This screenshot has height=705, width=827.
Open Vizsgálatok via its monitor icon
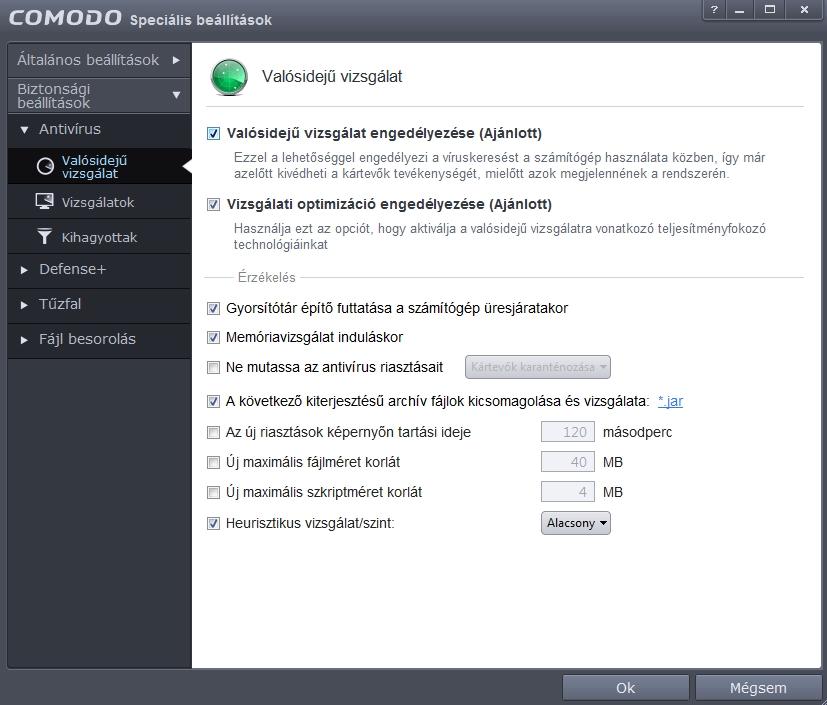click(x=44, y=201)
